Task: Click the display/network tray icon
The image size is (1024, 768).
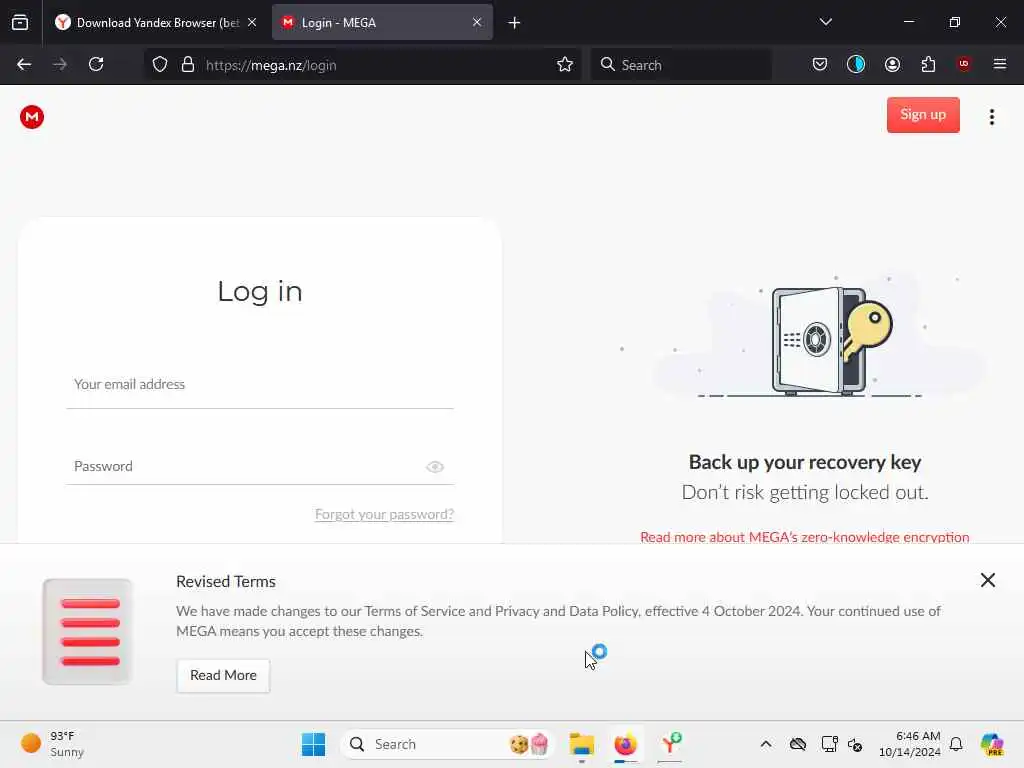Action: click(829, 744)
